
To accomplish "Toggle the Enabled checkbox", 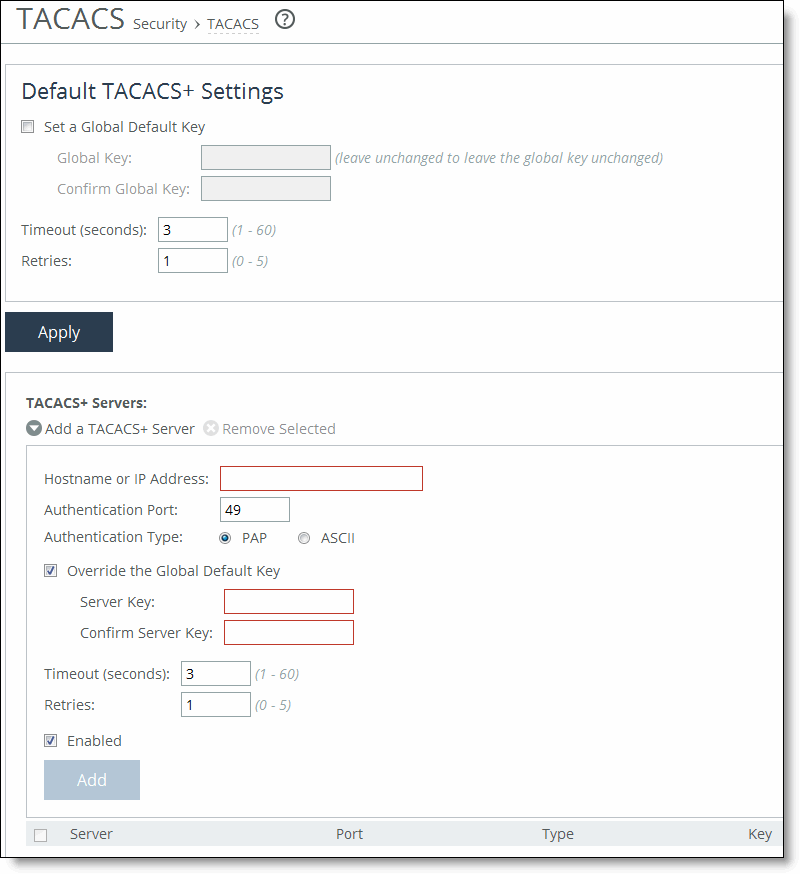I will [51, 741].
